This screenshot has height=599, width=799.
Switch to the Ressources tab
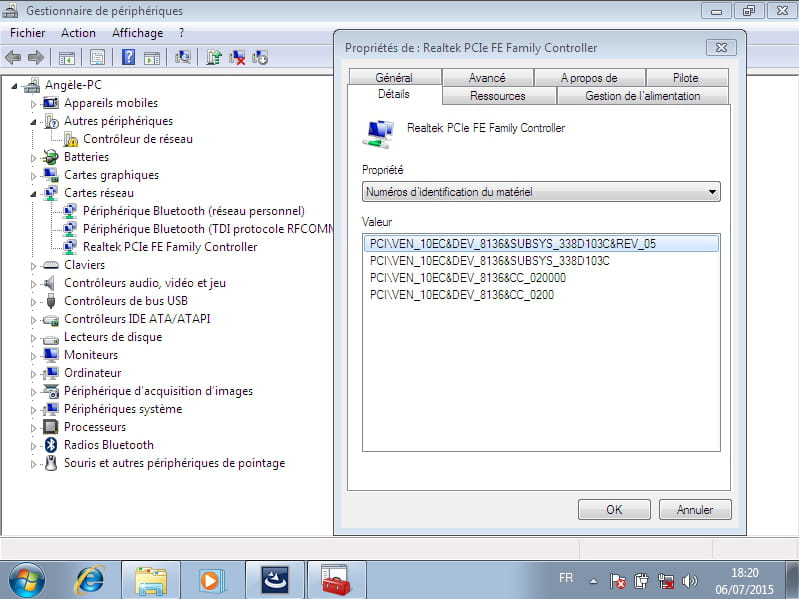[x=498, y=96]
